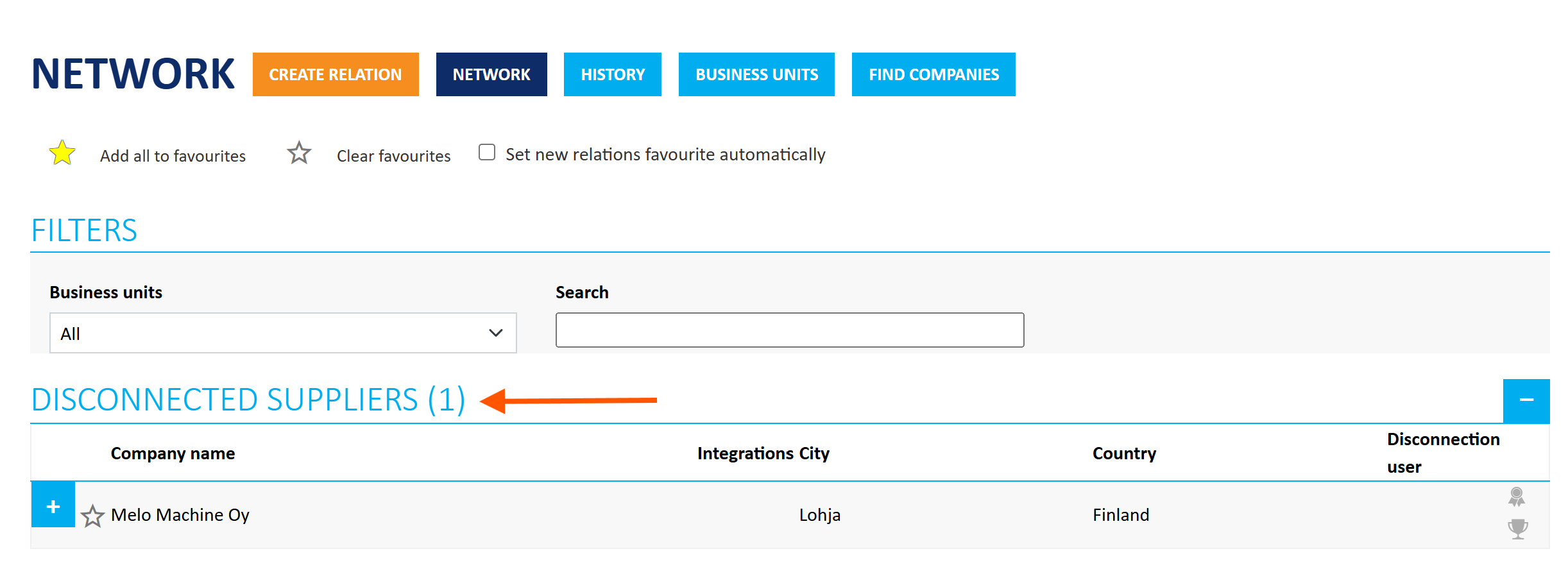Click Clear favourites link
Viewport: 1568px width, 576px height.
pyautogui.click(x=393, y=156)
